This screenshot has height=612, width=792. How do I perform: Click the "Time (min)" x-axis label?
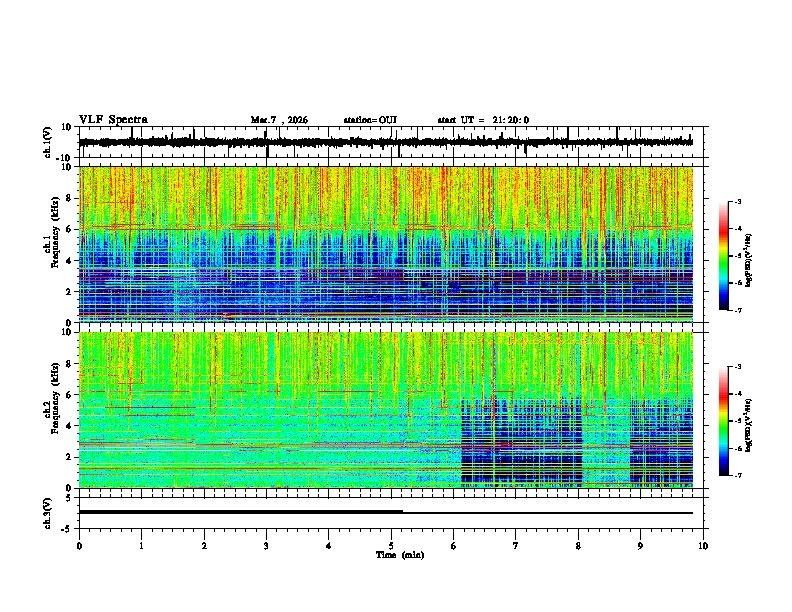coord(400,555)
